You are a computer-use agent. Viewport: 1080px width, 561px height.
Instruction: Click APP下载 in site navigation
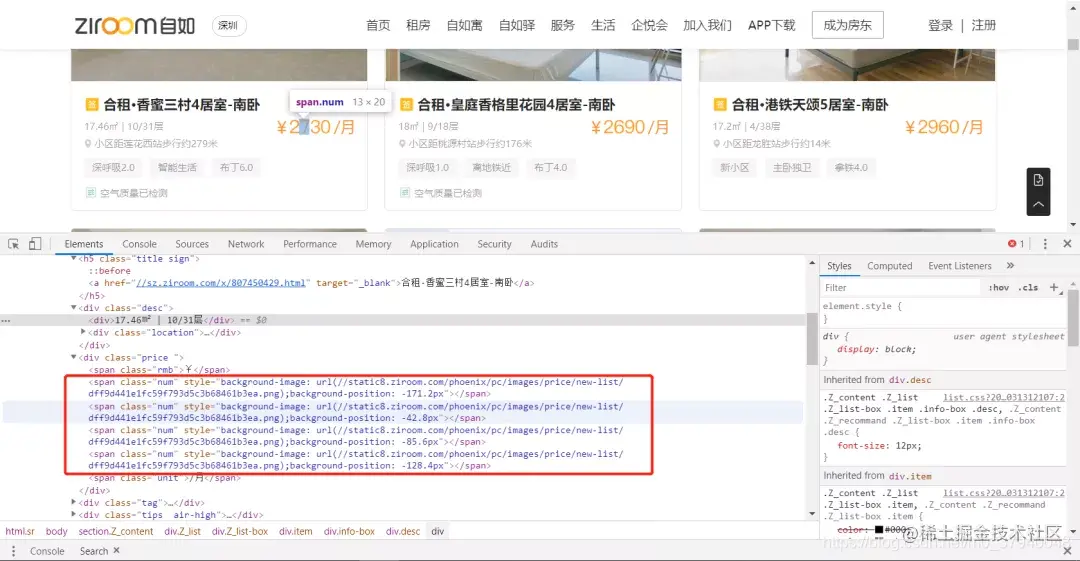click(771, 26)
